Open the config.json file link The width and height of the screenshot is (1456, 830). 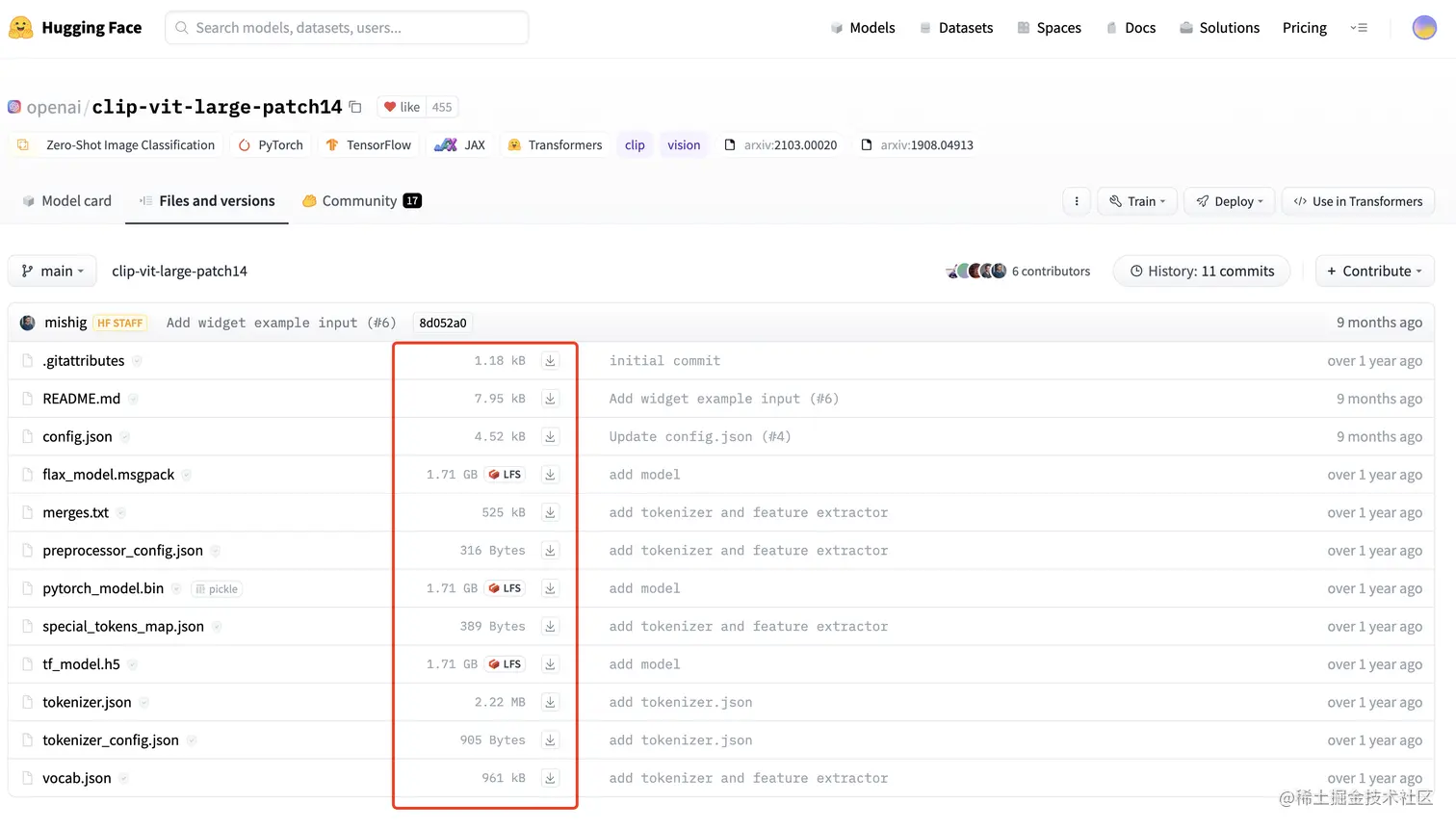pos(77,436)
